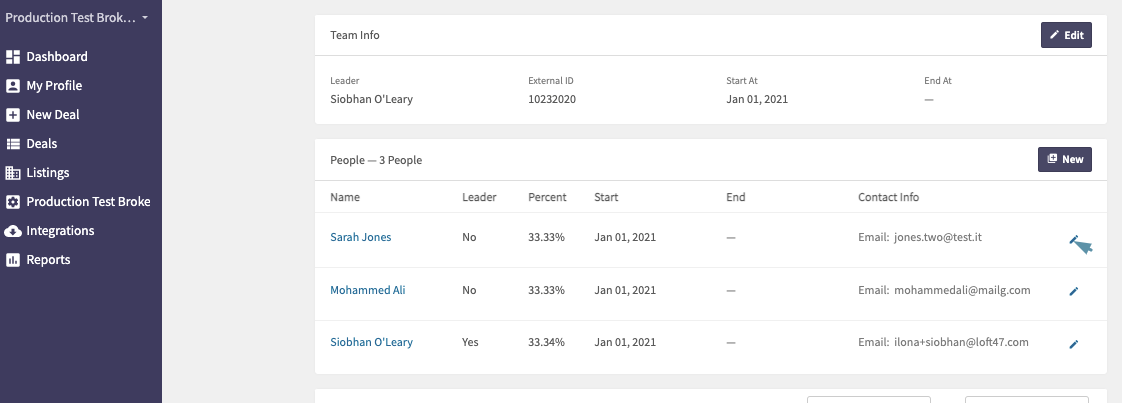The width and height of the screenshot is (1122, 403).
Task: Edit Mohammed Ali row with pencil icon
Action: [1073, 291]
